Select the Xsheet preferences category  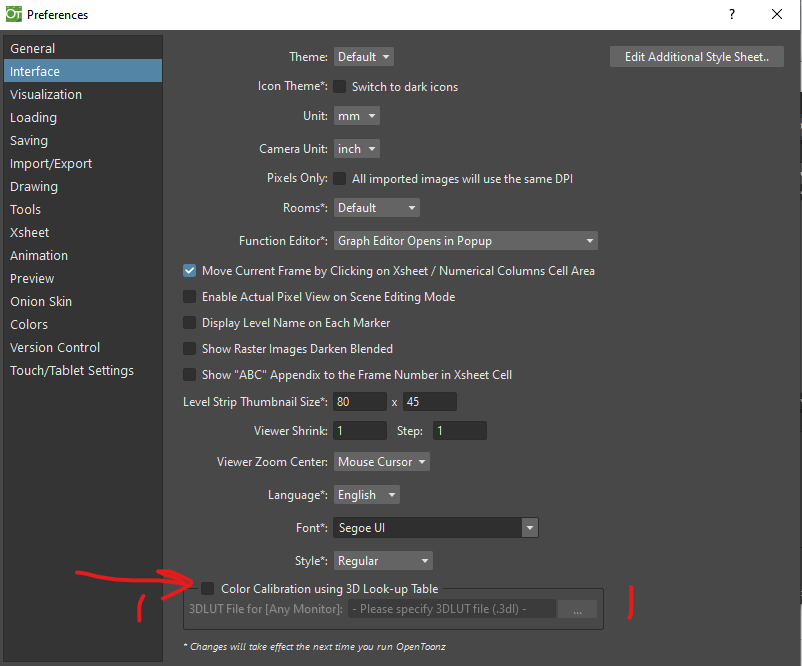[x=29, y=232]
